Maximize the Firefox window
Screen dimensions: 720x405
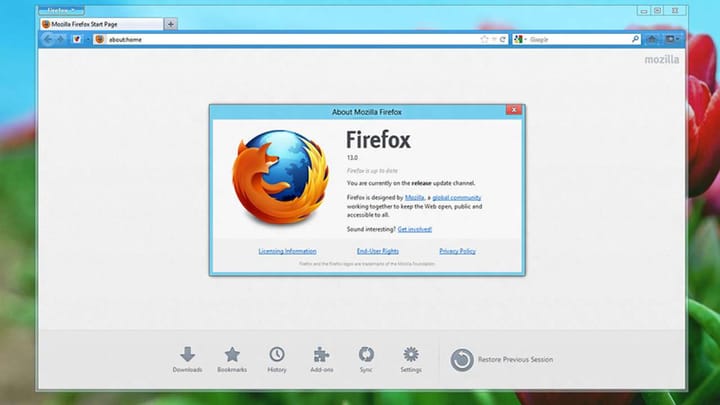(x=658, y=11)
